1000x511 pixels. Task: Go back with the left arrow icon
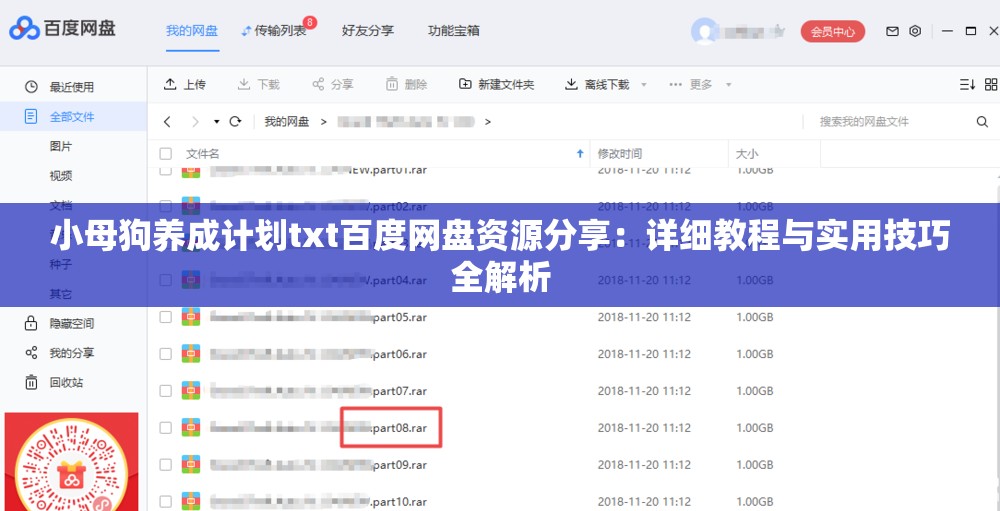pos(167,122)
